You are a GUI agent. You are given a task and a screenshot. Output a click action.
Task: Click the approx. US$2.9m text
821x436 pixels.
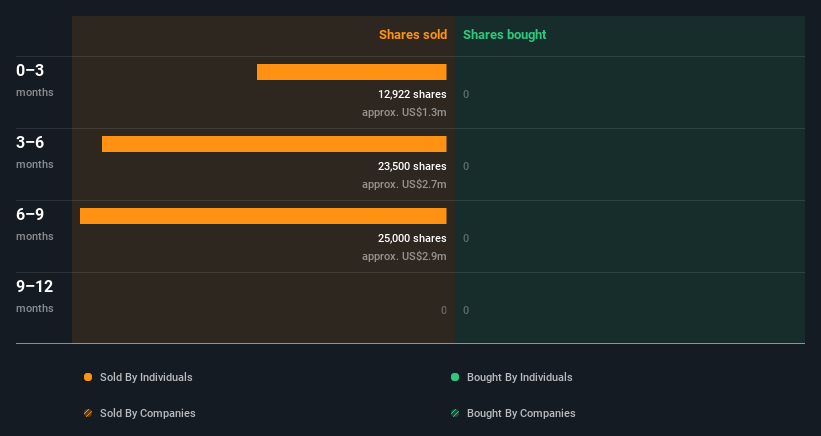click(404, 256)
